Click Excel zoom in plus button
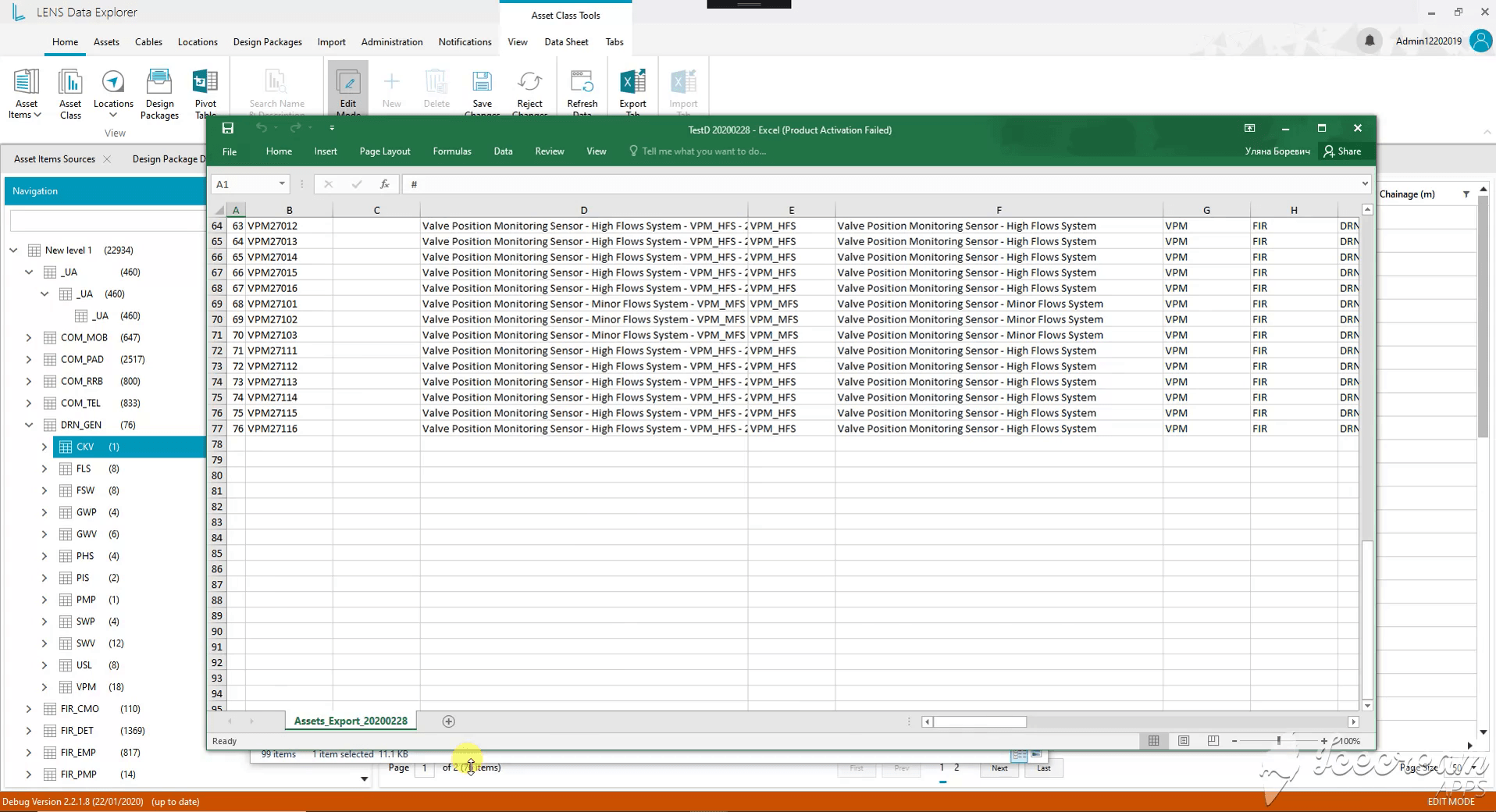The width and height of the screenshot is (1496, 812). click(1324, 741)
